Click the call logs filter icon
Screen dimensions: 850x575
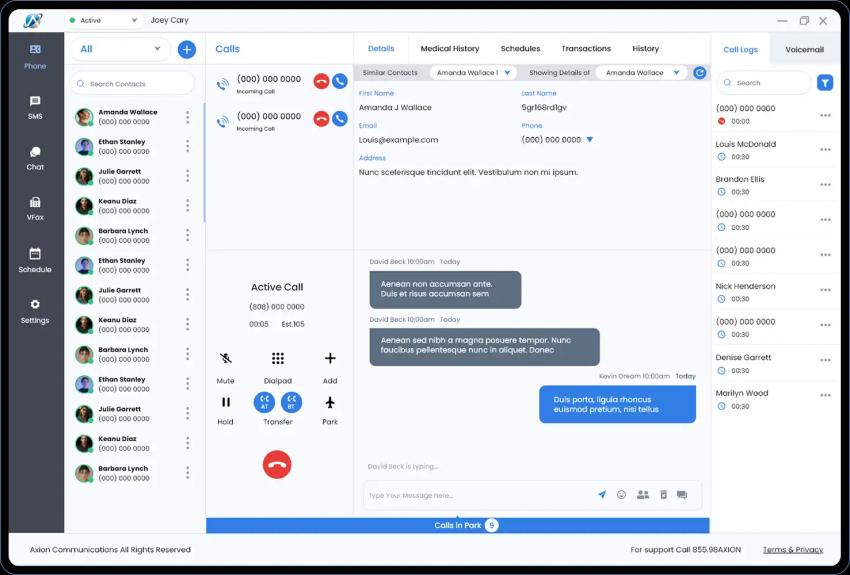click(x=824, y=83)
